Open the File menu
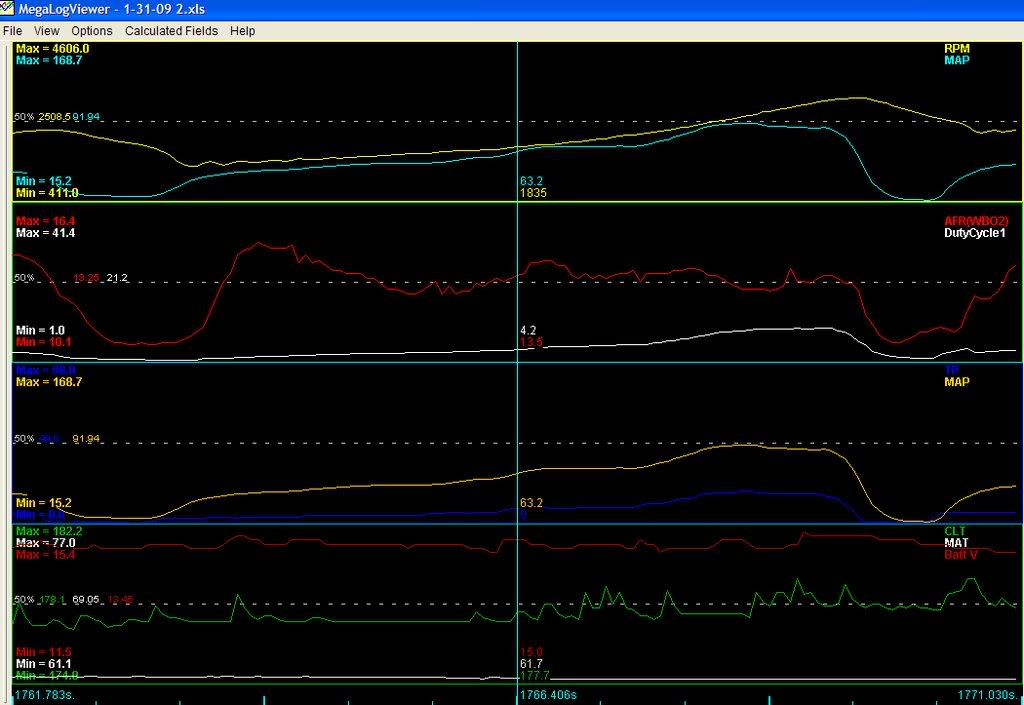 [12, 30]
